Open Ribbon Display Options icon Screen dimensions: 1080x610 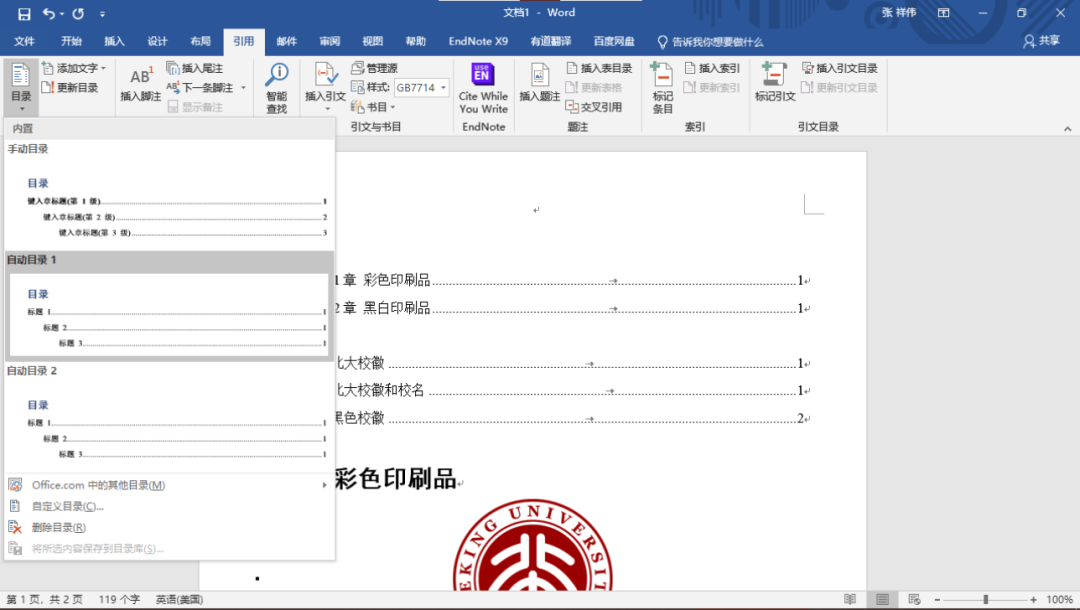(944, 13)
